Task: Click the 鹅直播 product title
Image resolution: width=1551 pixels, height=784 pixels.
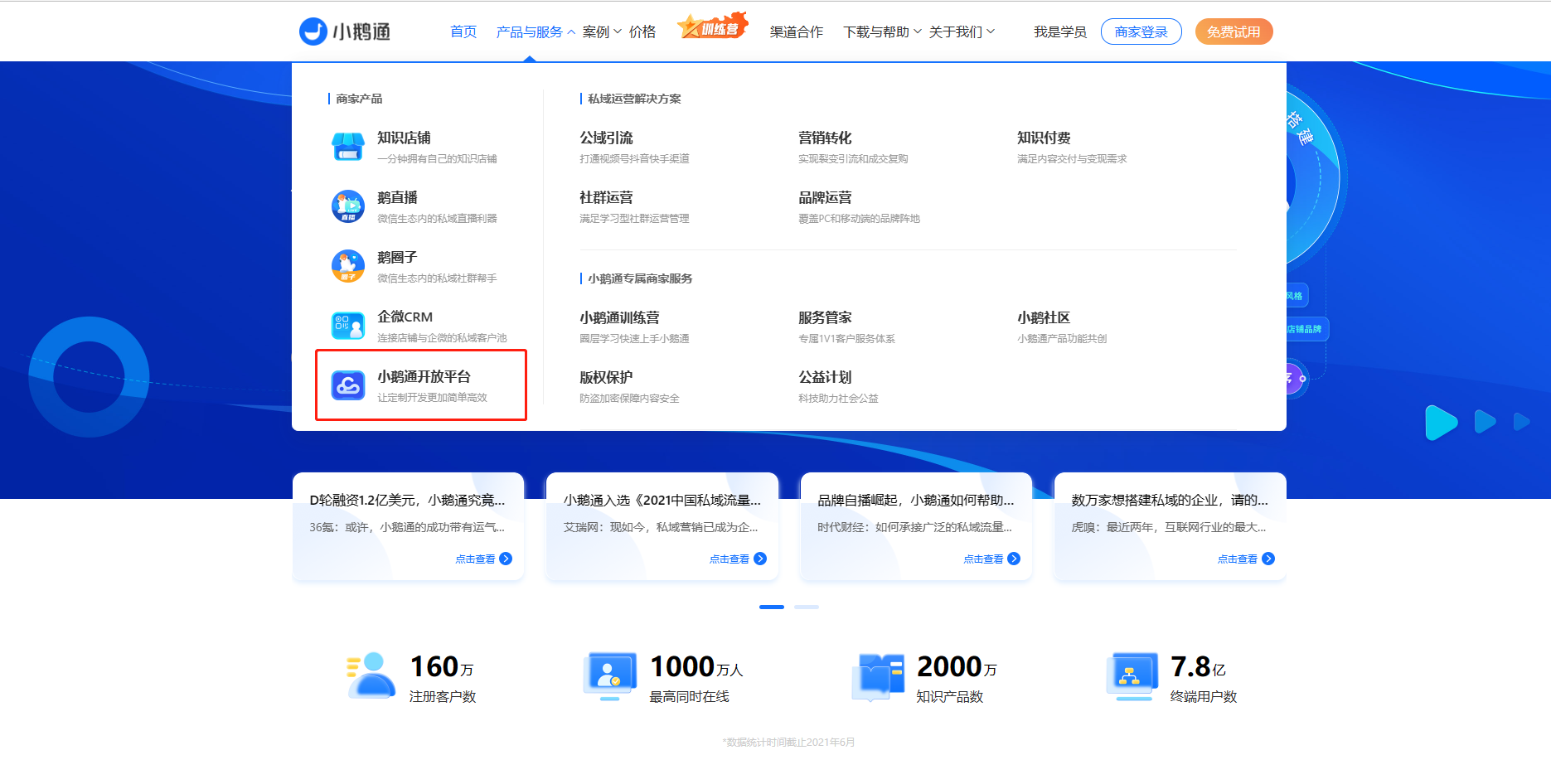Action: click(397, 197)
